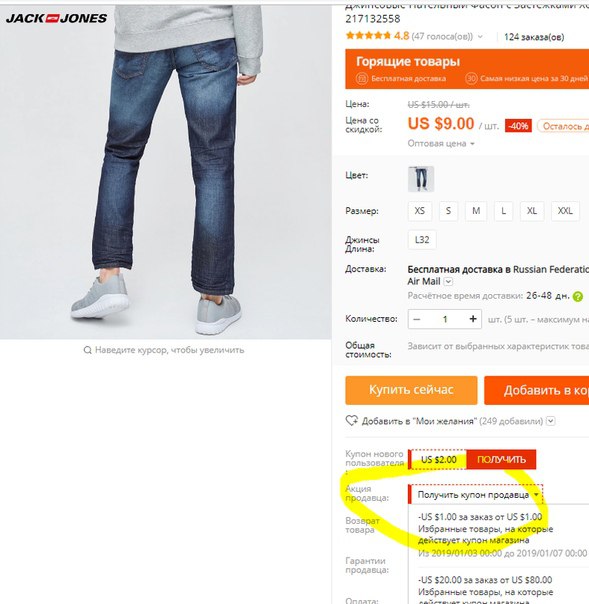589x604 pixels.
Task: Select the blue jeans color thumbnail
Action: pyautogui.click(x=421, y=179)
